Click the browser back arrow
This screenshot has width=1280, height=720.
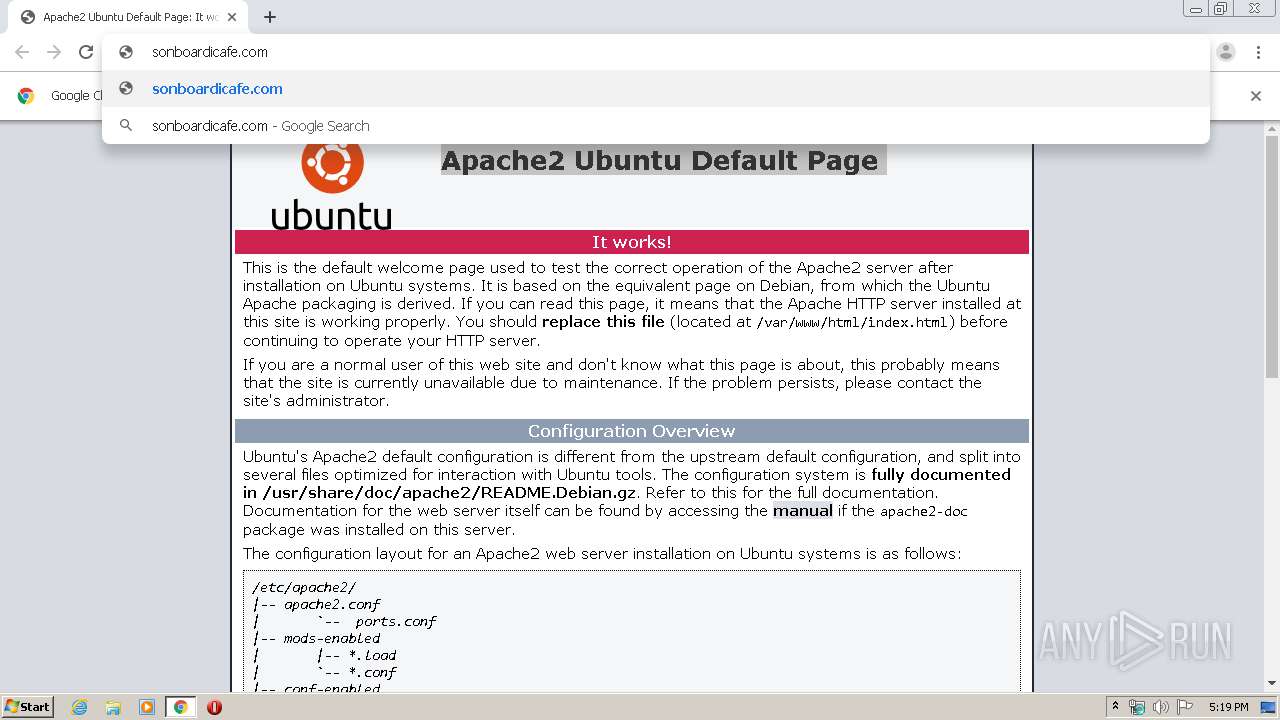[x=22, y=52]
